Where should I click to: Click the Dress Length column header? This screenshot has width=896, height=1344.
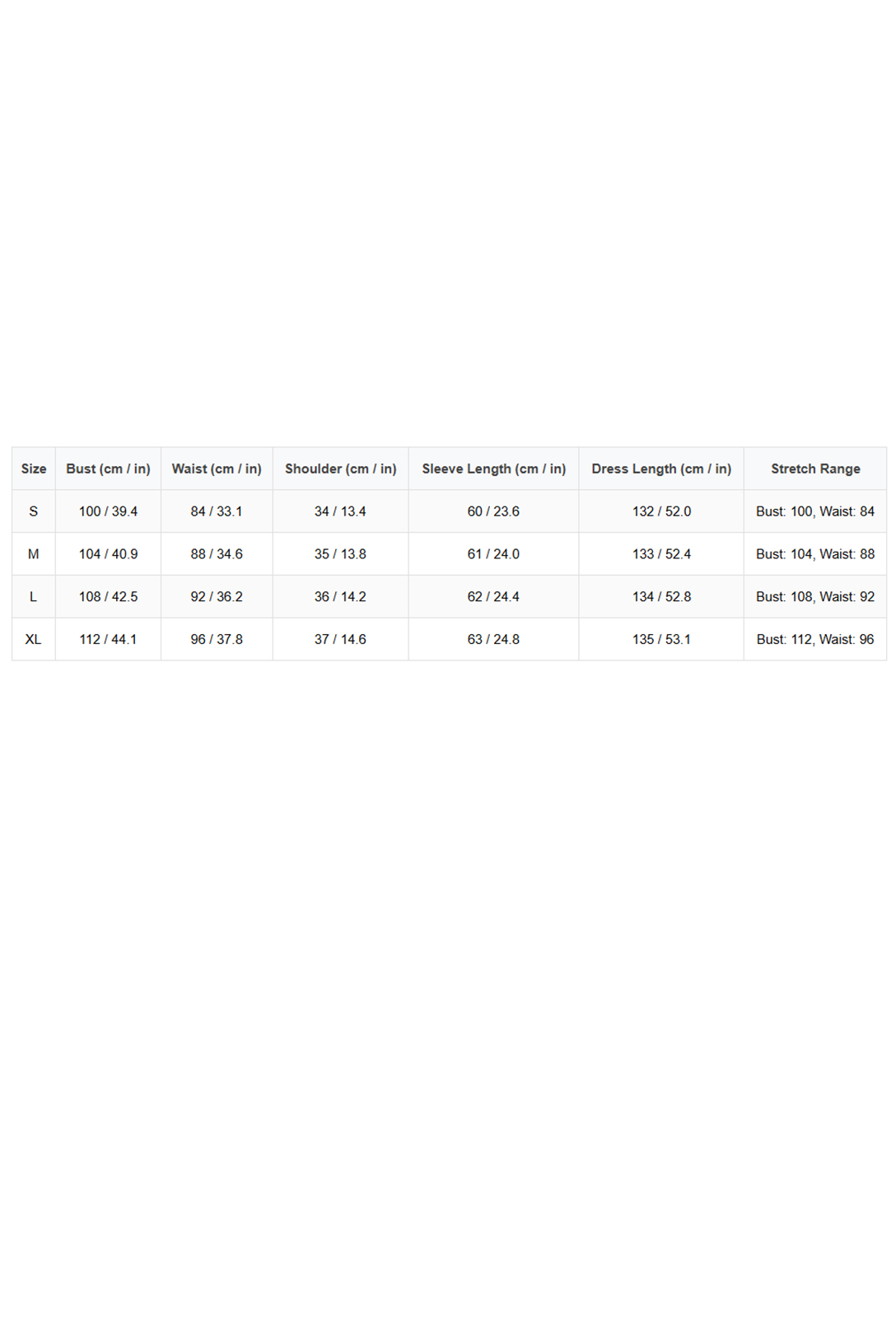tap(661, 469)
